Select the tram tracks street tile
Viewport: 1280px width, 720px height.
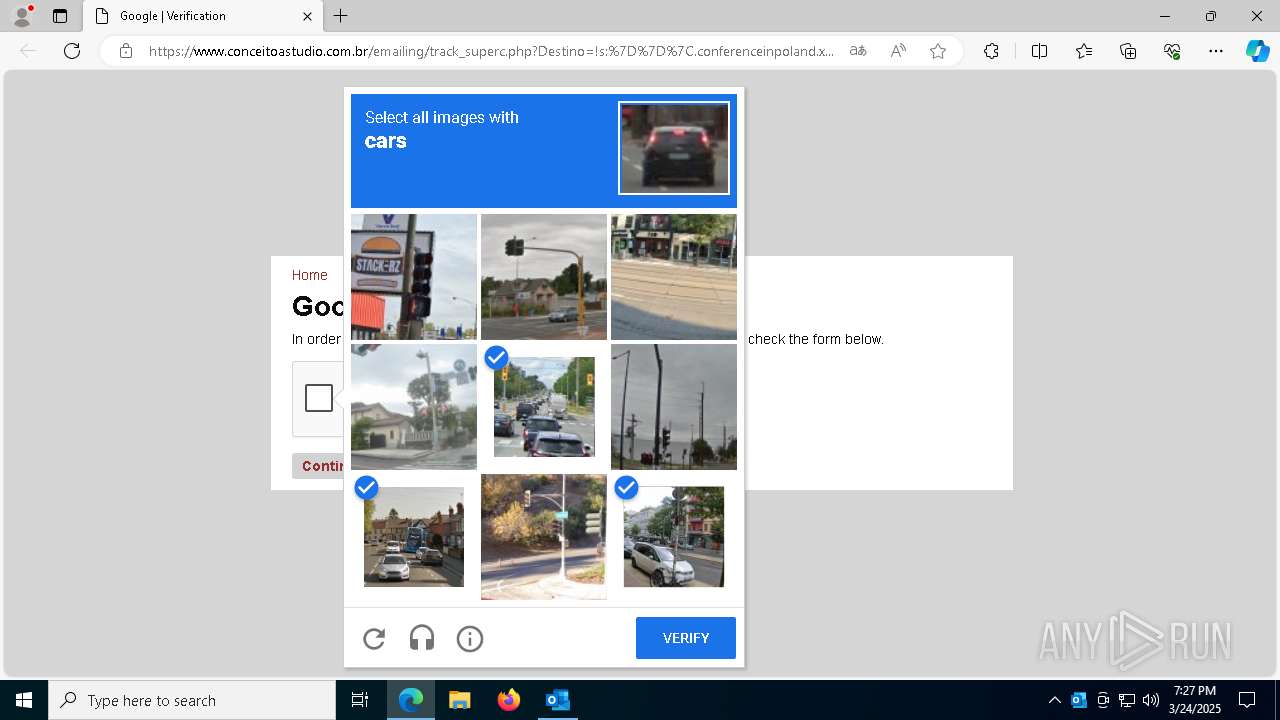[674, 277]
